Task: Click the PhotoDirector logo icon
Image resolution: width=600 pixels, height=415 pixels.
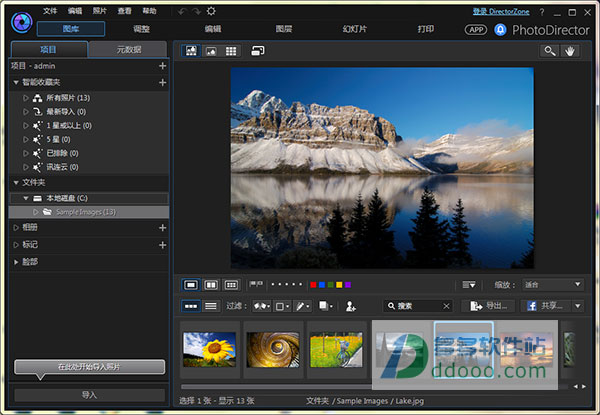Action: tap(21, 22)
